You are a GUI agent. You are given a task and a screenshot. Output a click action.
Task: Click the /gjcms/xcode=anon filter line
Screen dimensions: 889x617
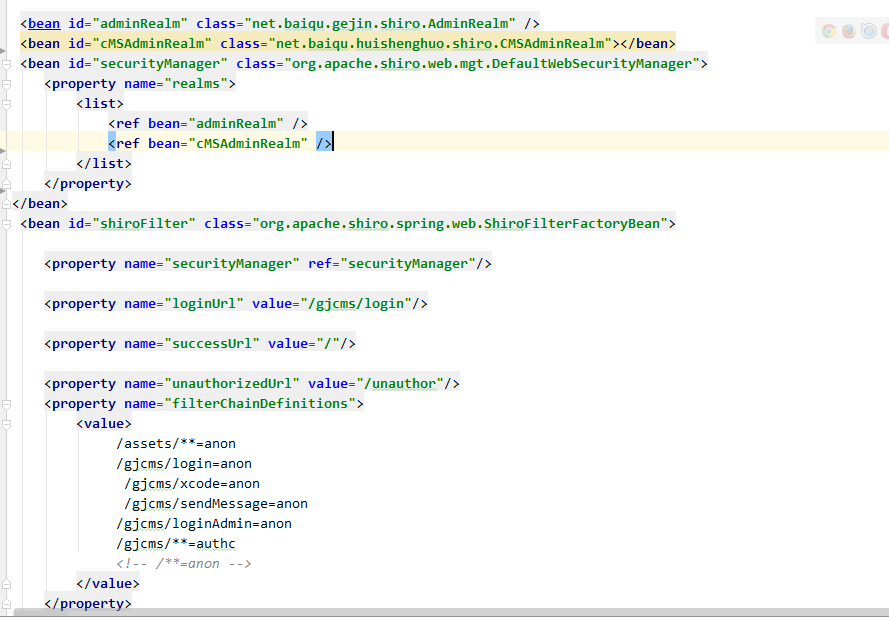pos(192,484)
